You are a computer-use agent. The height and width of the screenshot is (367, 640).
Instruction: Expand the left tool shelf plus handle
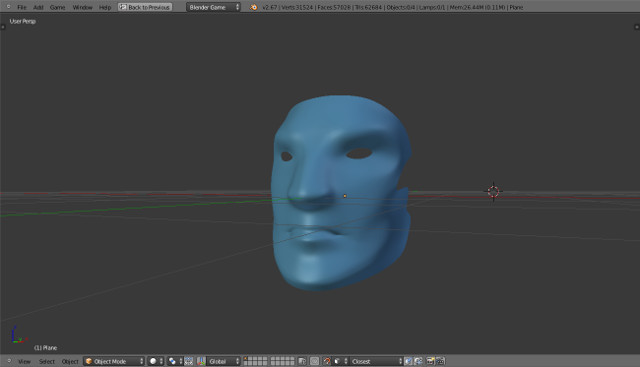coord(2,27)
